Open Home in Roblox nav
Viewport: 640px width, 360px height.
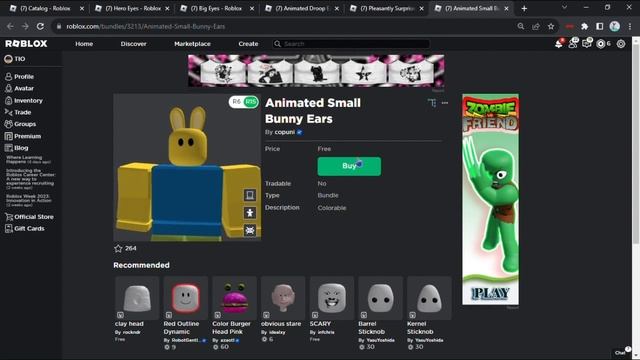(x=84, y=44)
